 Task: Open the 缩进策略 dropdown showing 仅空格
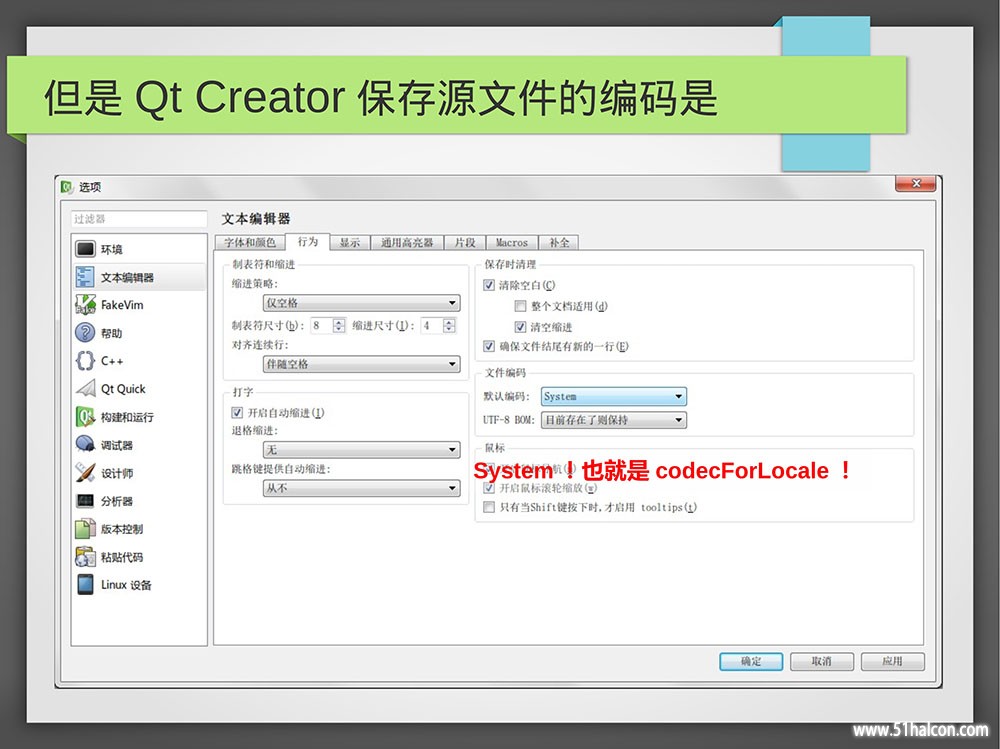(362, 303)
